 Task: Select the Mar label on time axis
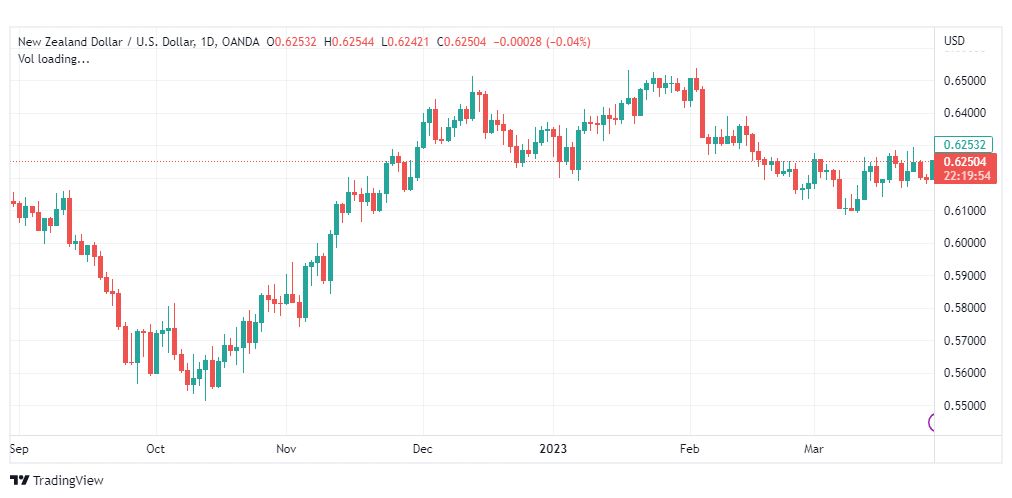coord(813,448)
